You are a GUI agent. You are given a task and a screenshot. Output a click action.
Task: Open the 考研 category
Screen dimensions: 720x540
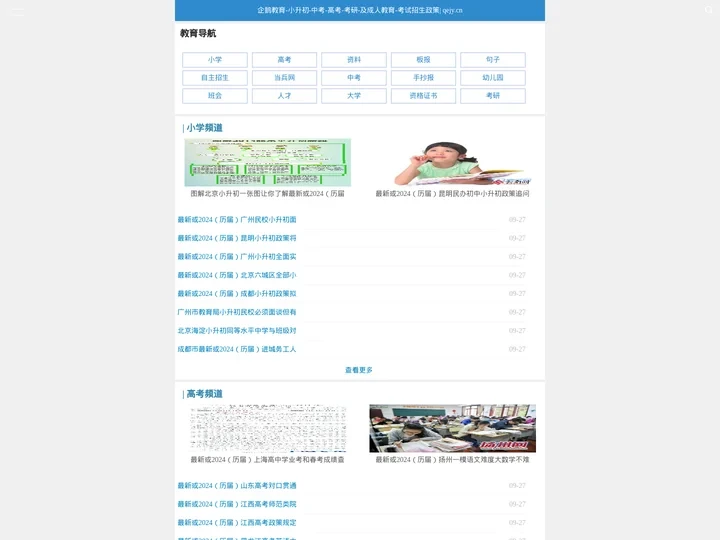(x=493, y=96)
